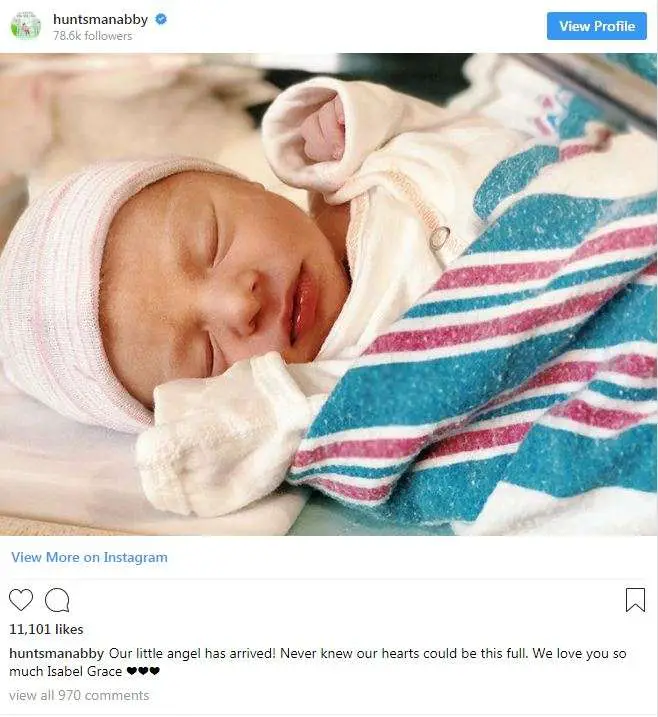Viewport: 658px width, 717px height.
Task: Click the View Profile button
Action: [597, 26]
